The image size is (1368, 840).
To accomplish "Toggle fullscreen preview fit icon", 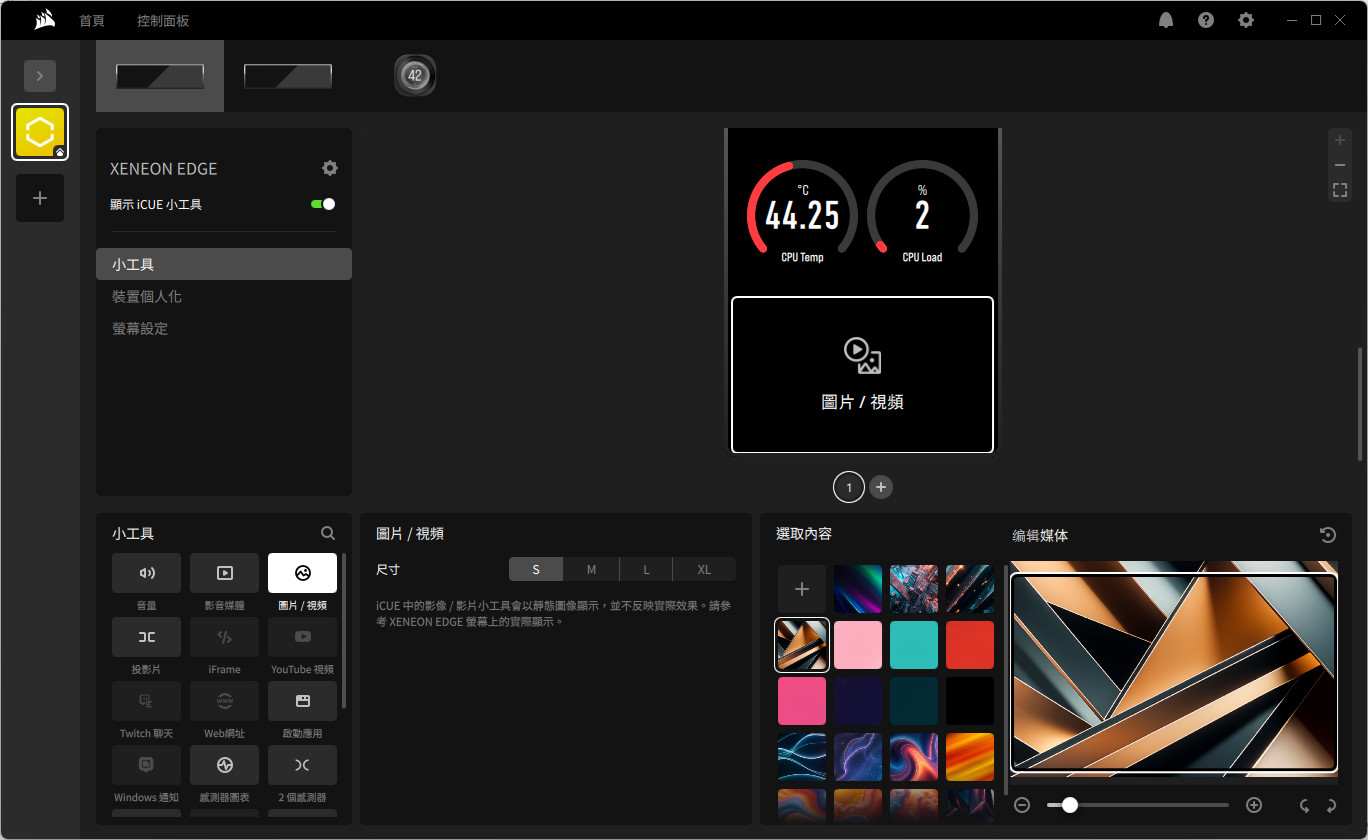I will click(1340, 190).
